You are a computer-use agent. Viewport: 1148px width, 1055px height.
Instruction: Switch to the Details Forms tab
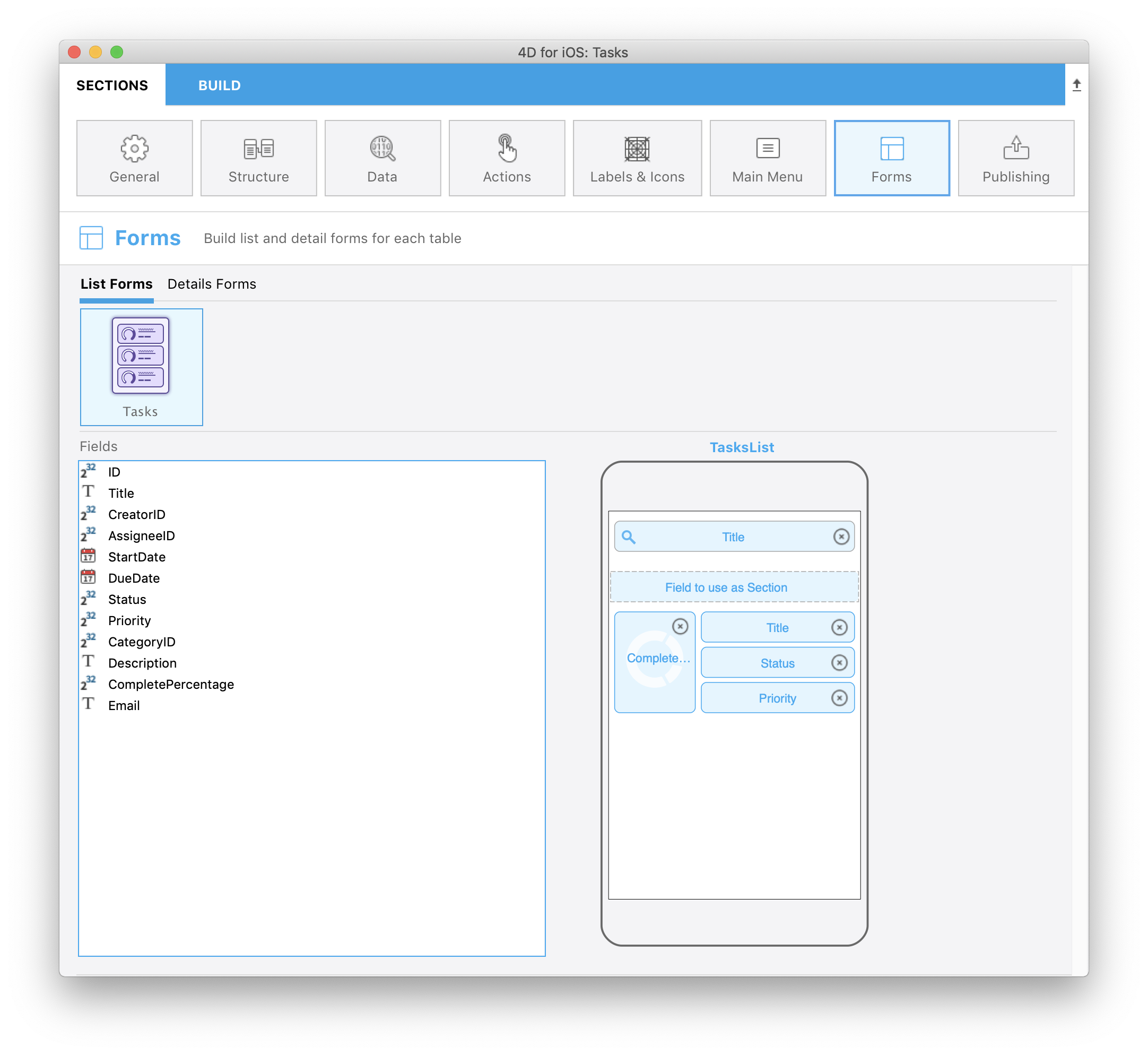(212, 284)
